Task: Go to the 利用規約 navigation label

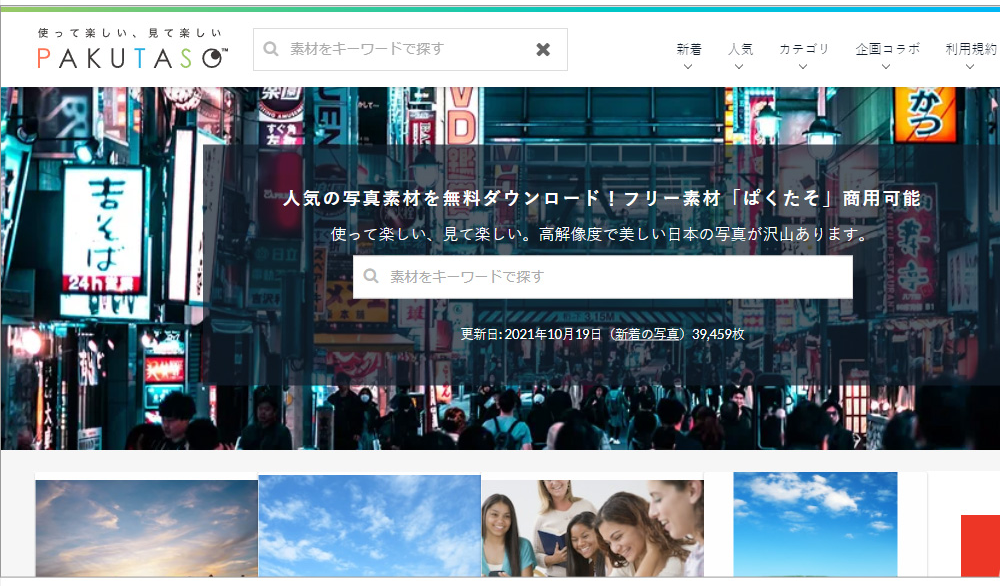Action: (x=971, y=48)
